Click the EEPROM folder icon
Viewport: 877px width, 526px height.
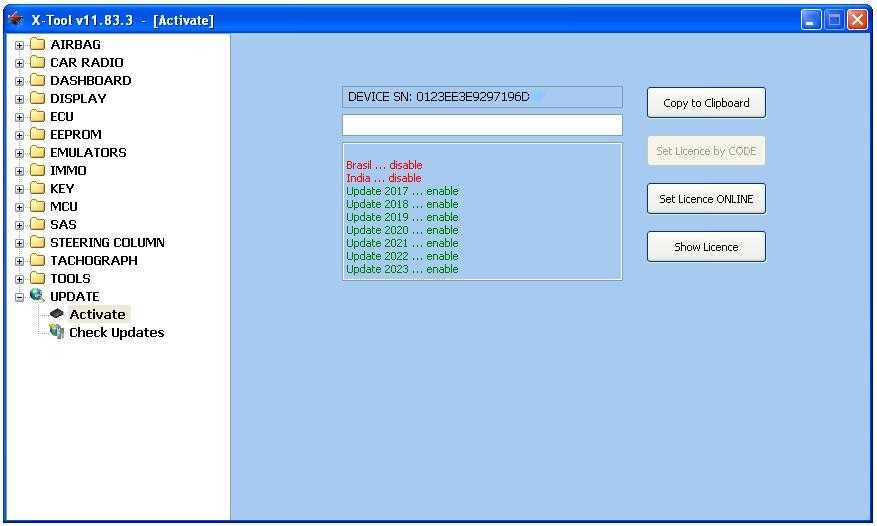coord(37,134)
